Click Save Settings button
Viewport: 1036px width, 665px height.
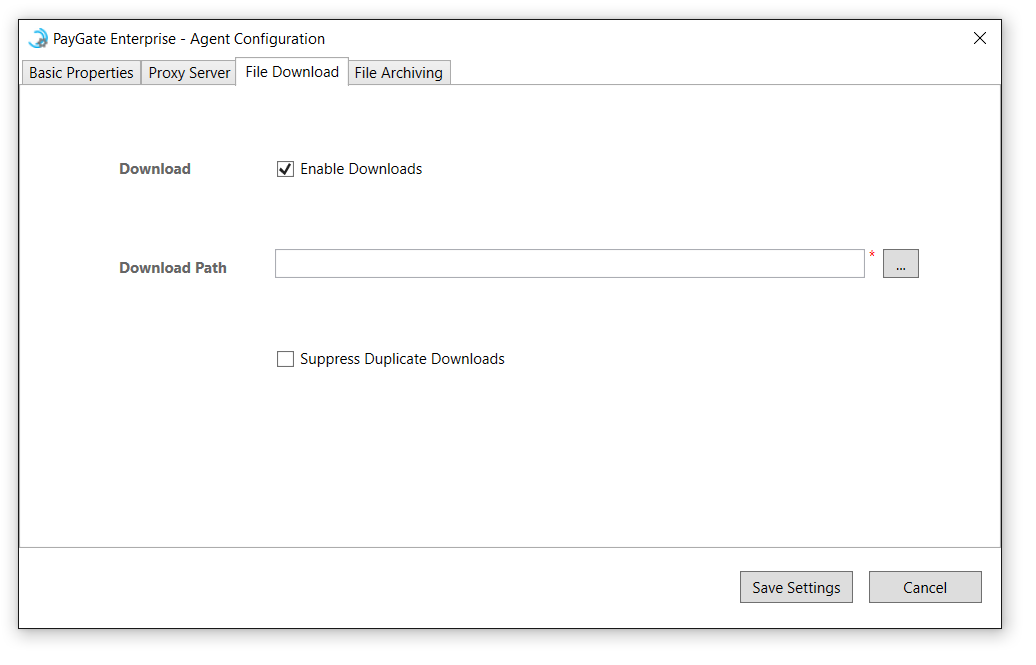click(x=796, y=587)
